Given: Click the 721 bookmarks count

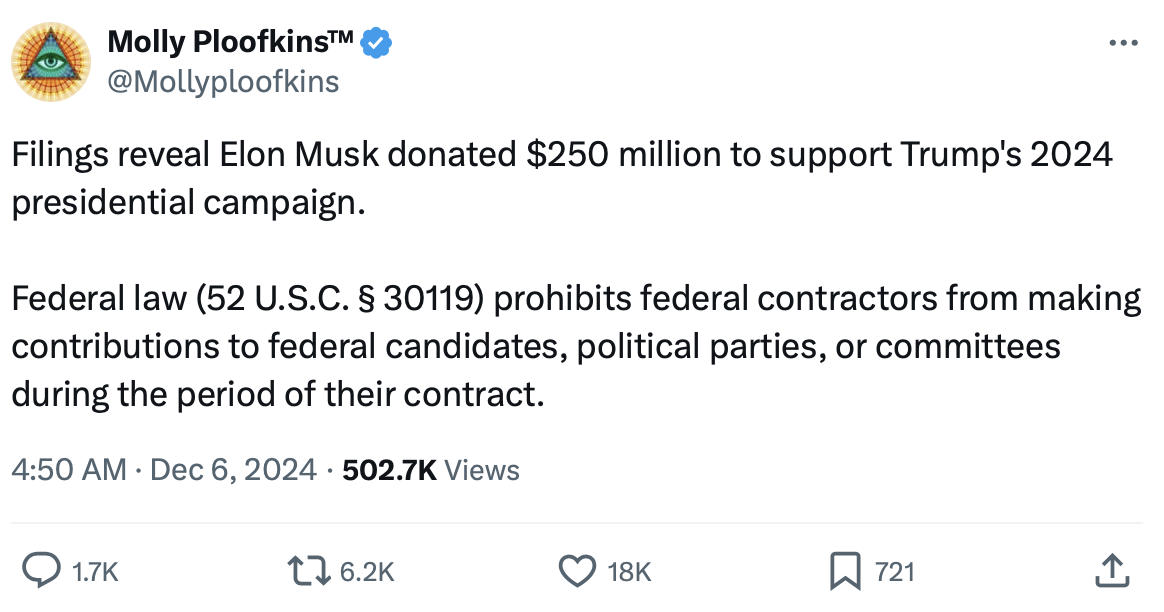Looking at the screenshot, I should click(894, 572).
